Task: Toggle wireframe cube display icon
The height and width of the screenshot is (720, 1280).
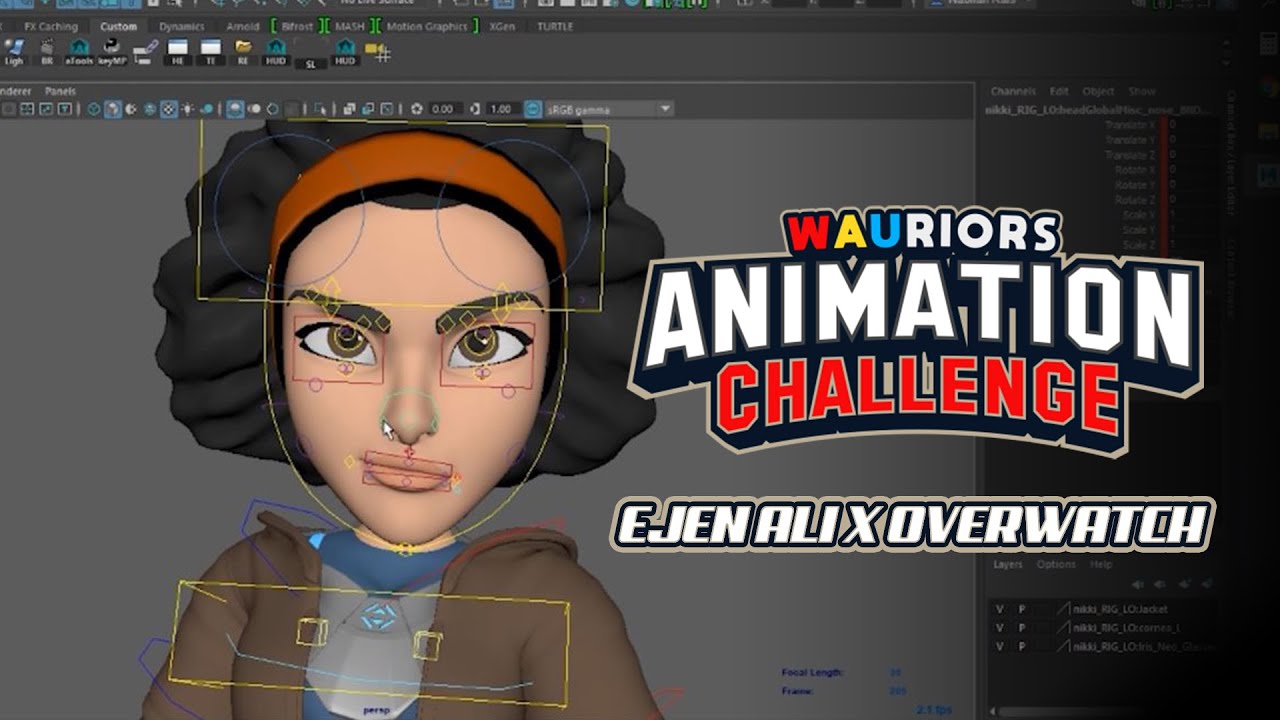Action: [93, 109]
